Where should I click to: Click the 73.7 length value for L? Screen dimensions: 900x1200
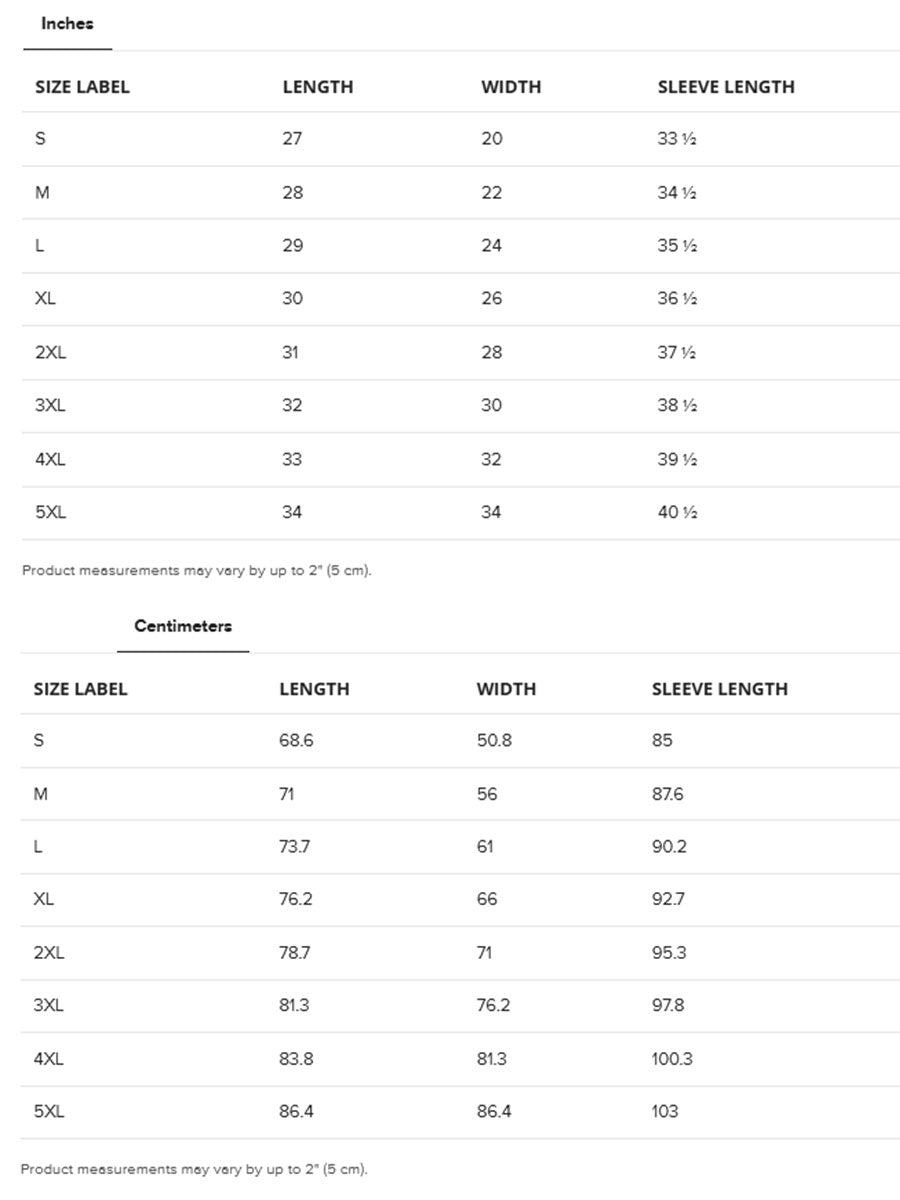click(x=294, y=847)
